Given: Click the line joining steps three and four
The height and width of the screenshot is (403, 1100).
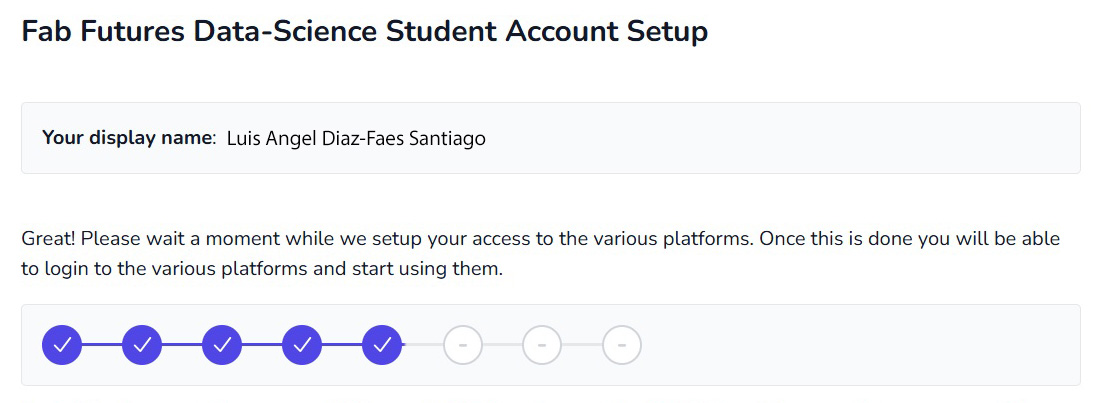Looking at the screenshot, I should click(x=262, y=345).
